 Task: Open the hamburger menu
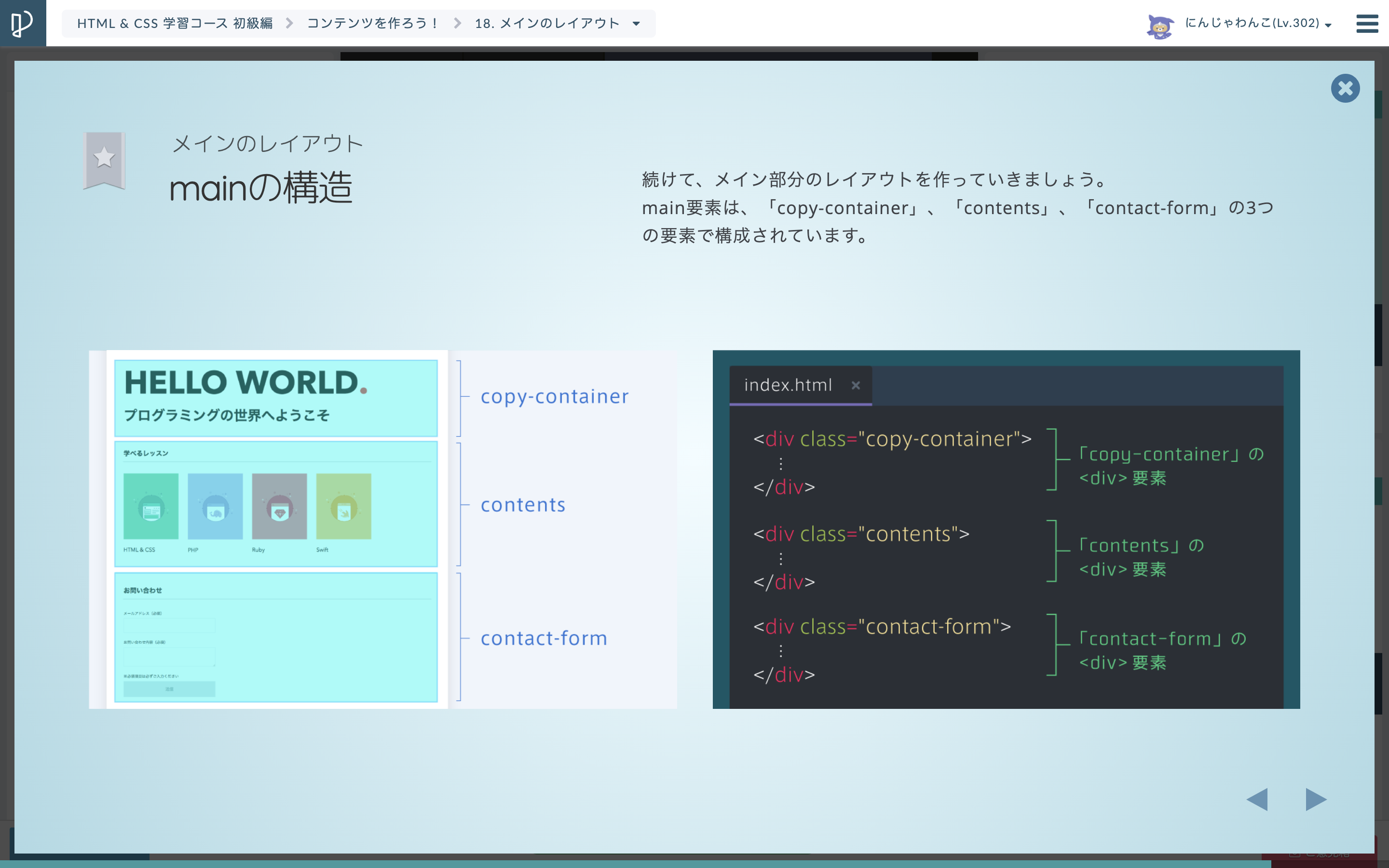pyautogui.click(x=1367, y=24)
